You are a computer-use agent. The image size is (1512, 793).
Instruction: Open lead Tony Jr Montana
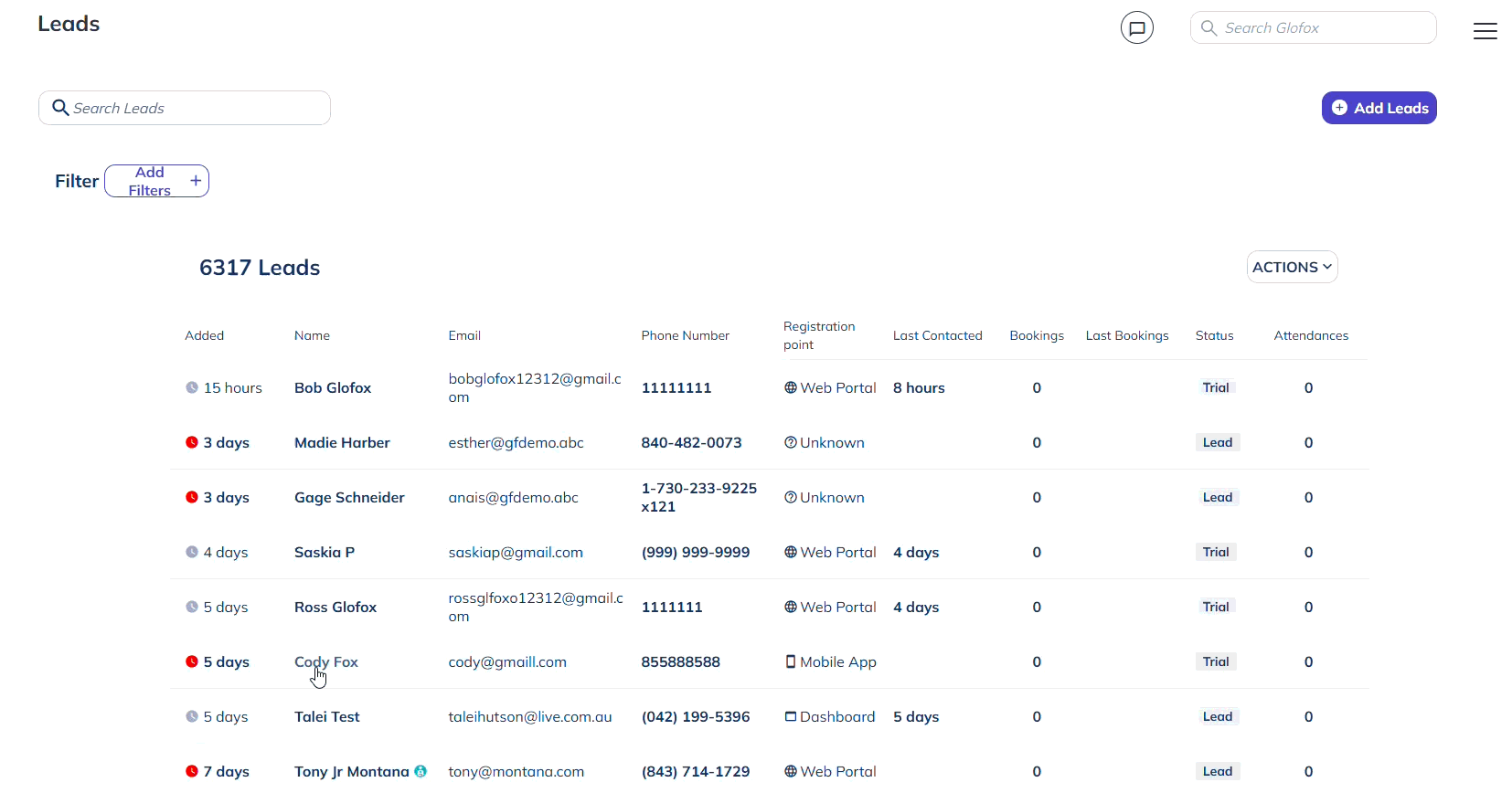(352, 771)
